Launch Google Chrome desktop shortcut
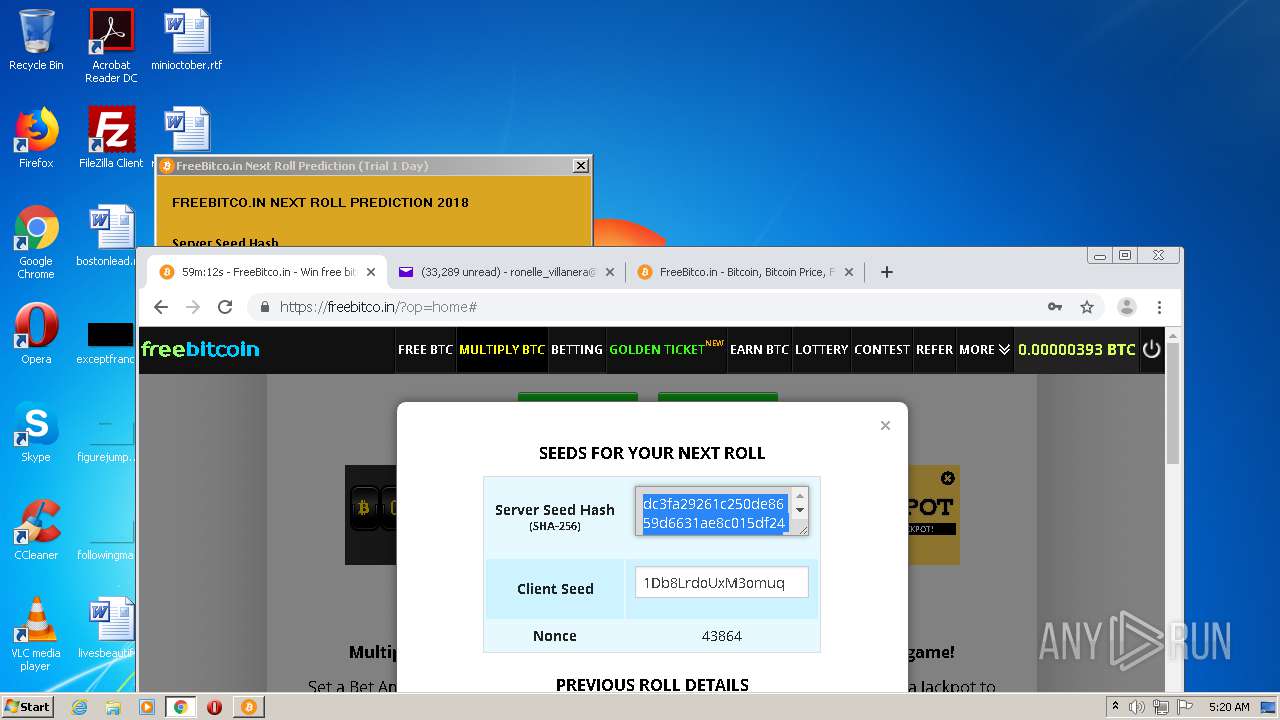This screenshot has height=720, width=1280. coord(36,242)
